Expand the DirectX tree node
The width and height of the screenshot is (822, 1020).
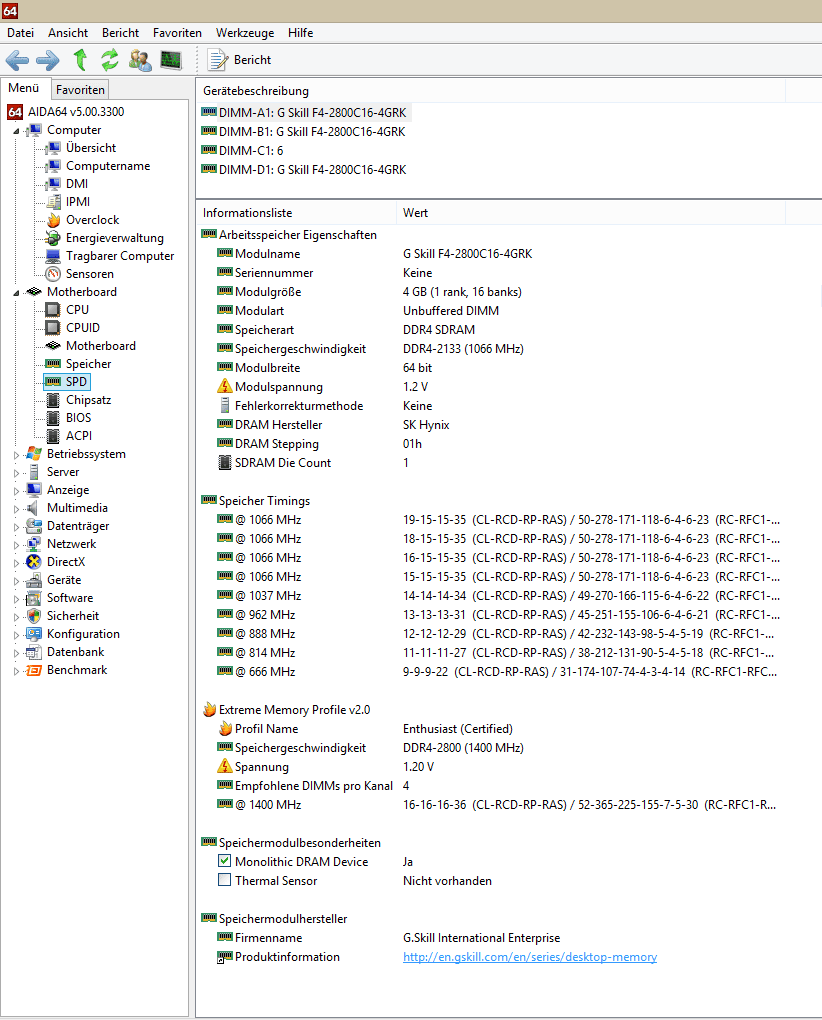coord(16,563)
